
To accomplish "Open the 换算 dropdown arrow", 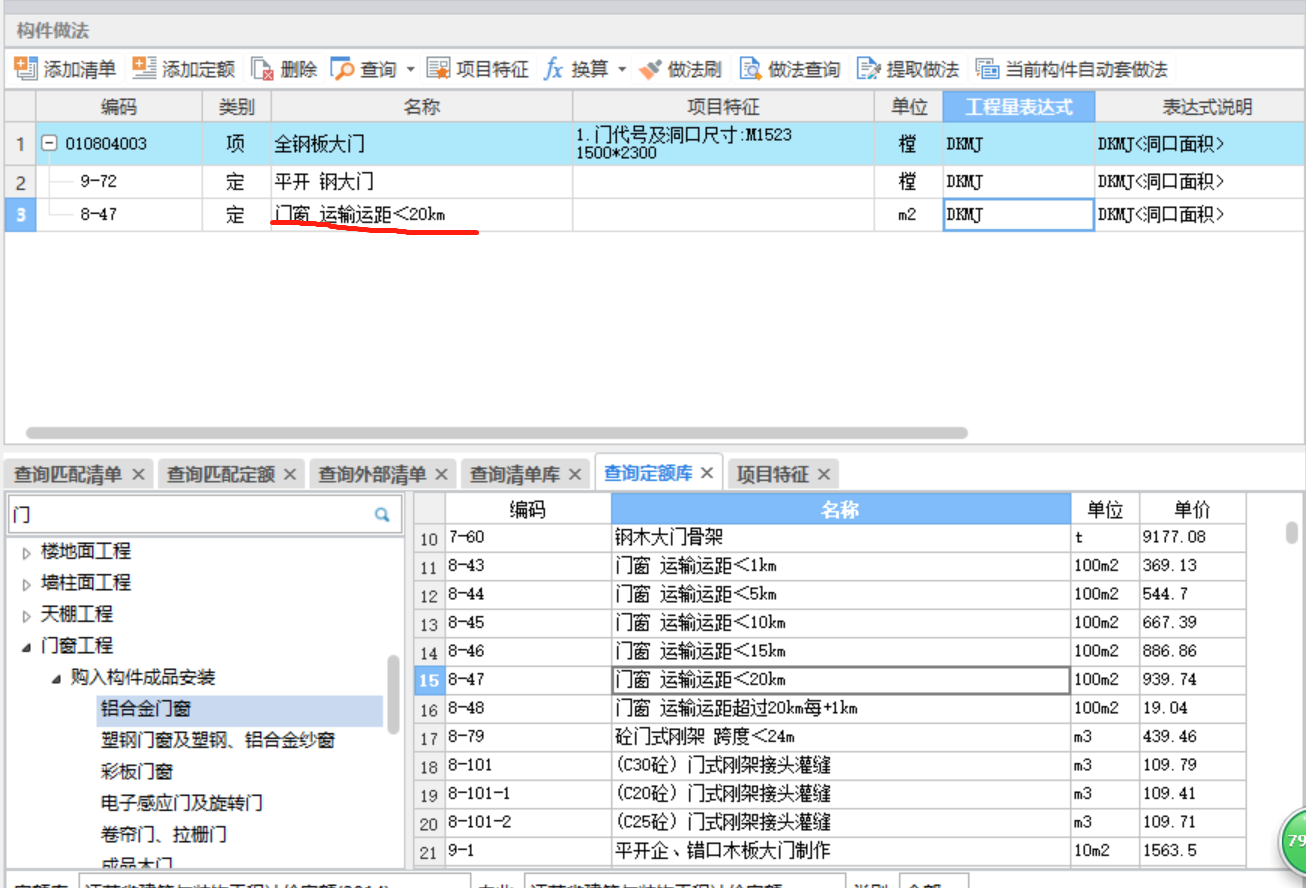I will [x=622, y=70].
